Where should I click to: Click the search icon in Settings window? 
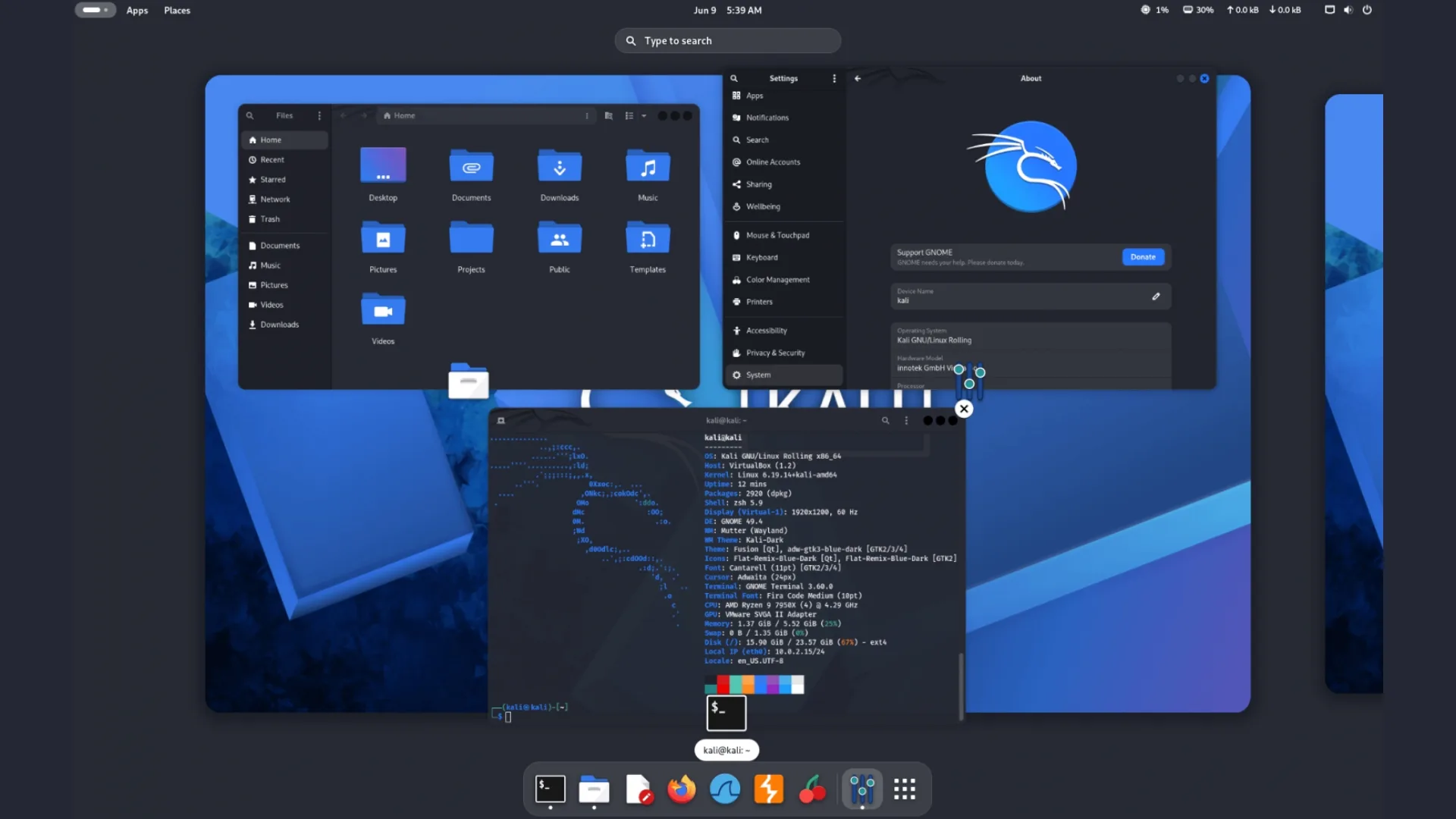pos(734,78)
